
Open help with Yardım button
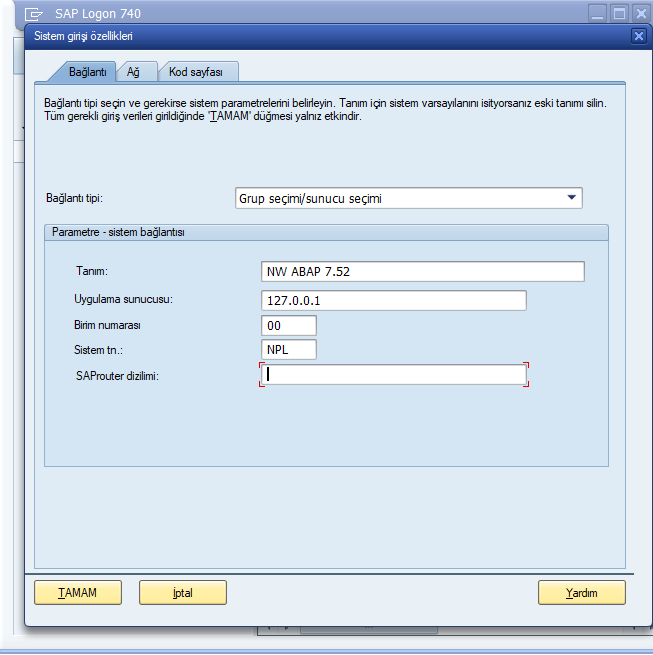[582, 592]
